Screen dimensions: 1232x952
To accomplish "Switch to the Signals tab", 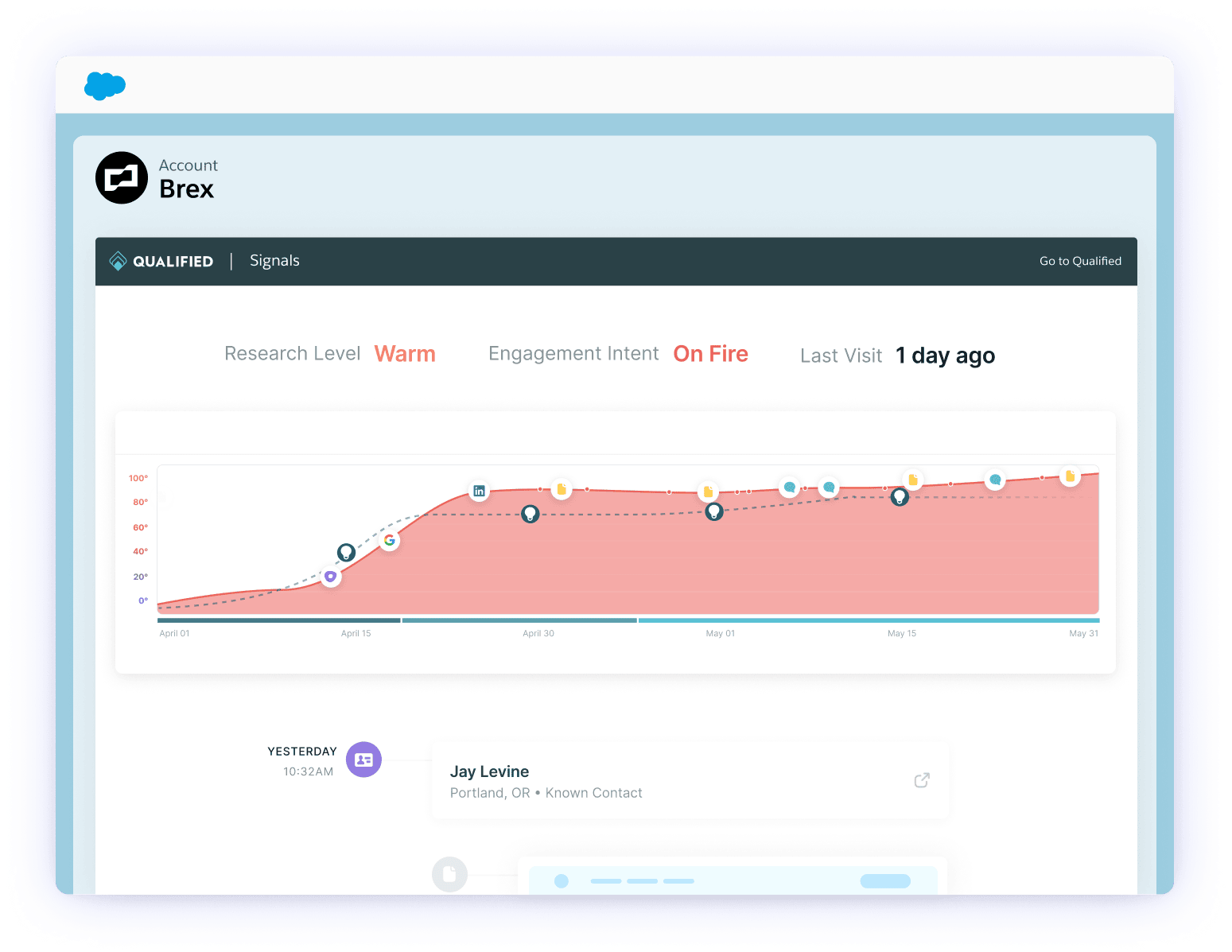I will pyautogui.click(x=274, y=261).
